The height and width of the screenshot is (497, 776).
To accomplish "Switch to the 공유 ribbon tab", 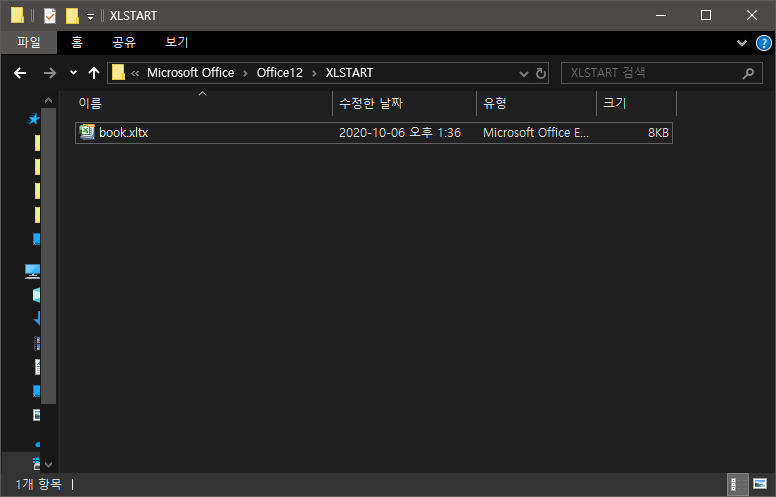I will [x=124, y=43].
